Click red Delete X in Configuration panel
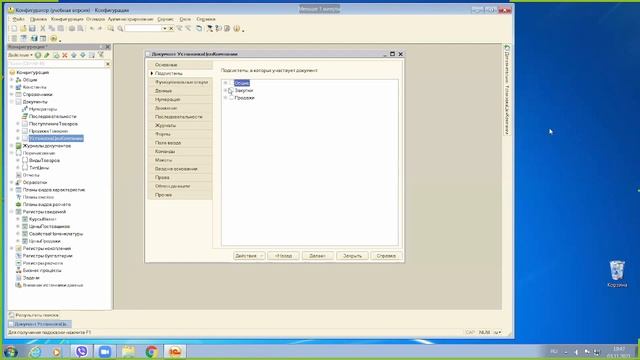Screen dimensions: 640x360 coord(64,55)
